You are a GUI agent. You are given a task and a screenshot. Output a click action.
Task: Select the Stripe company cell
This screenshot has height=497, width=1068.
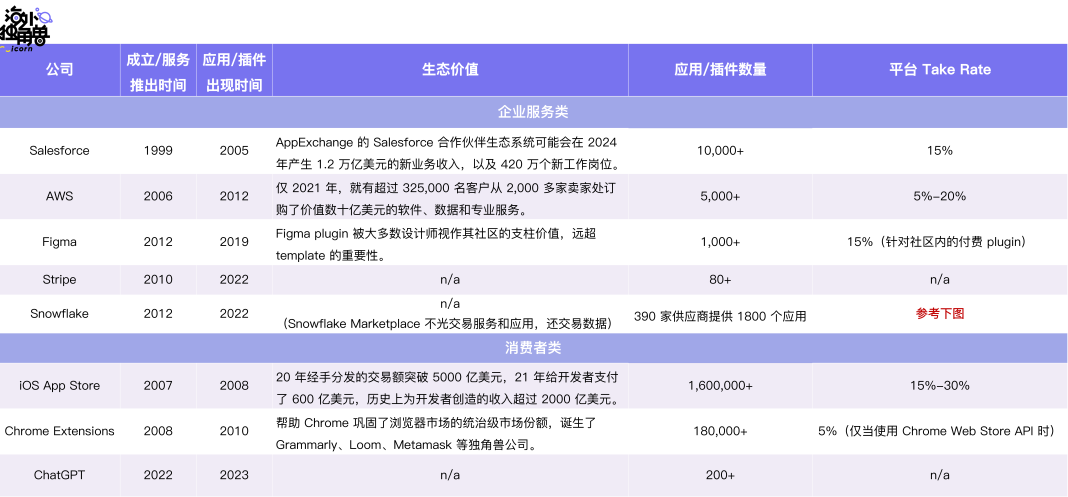(59, 280)
